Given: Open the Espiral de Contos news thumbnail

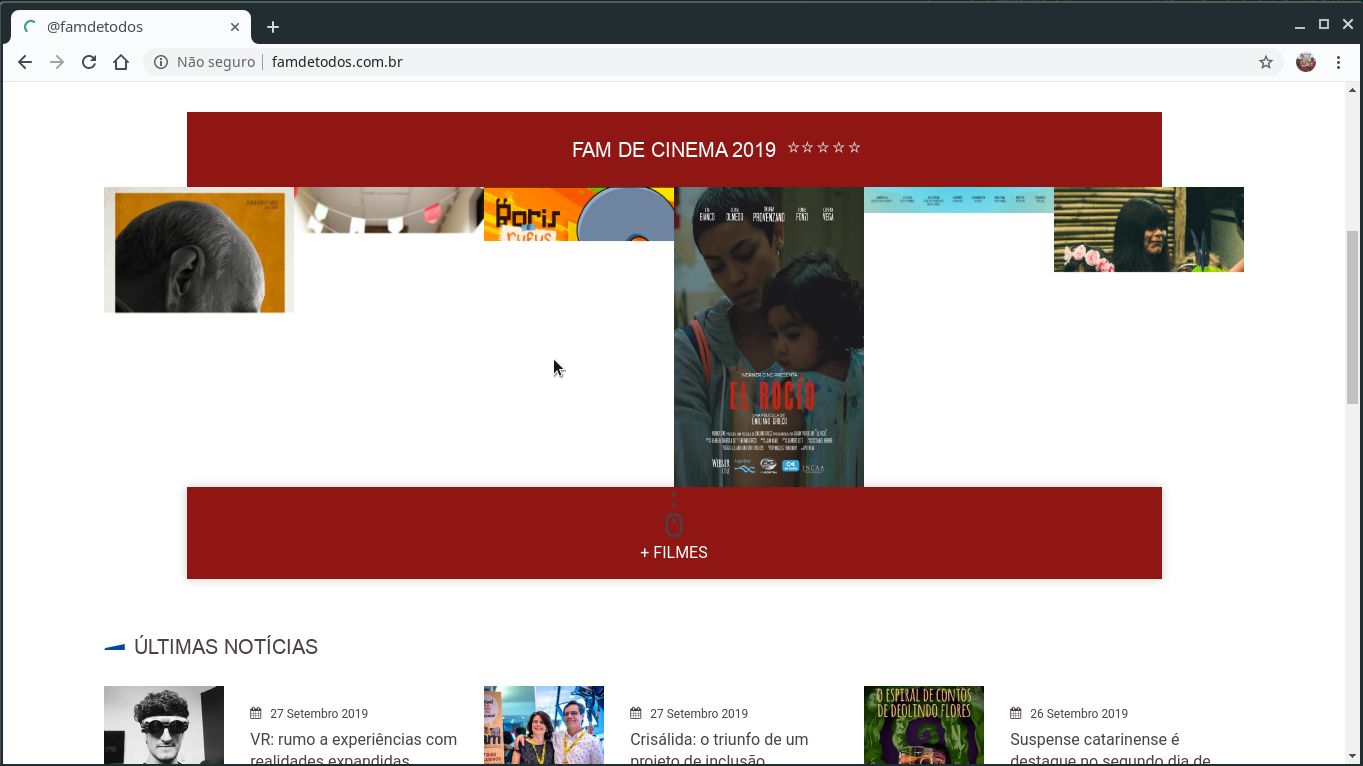Looking at the screenshot, I should click(924, 726).
